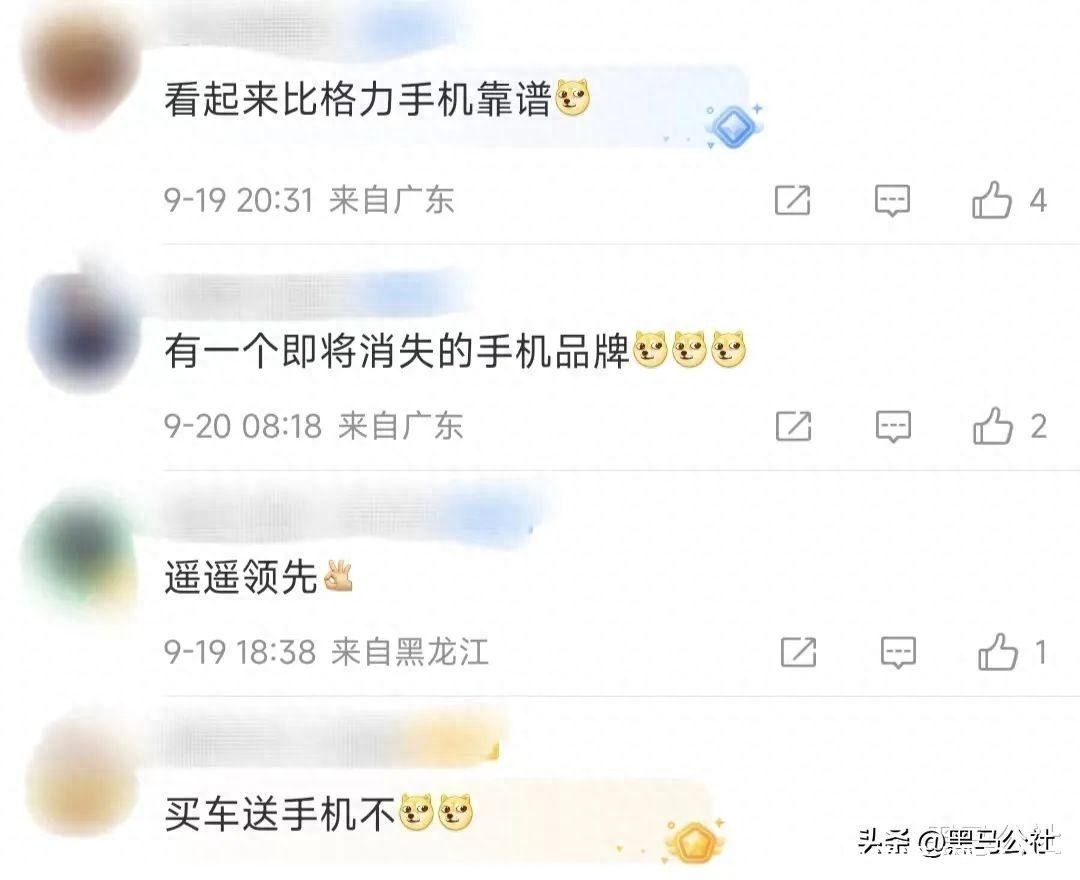Image resolution: width=1080 pixels, height=880 pixels.
Task: Reply to the 格力手机靠谱 comment
Action: 892,200
